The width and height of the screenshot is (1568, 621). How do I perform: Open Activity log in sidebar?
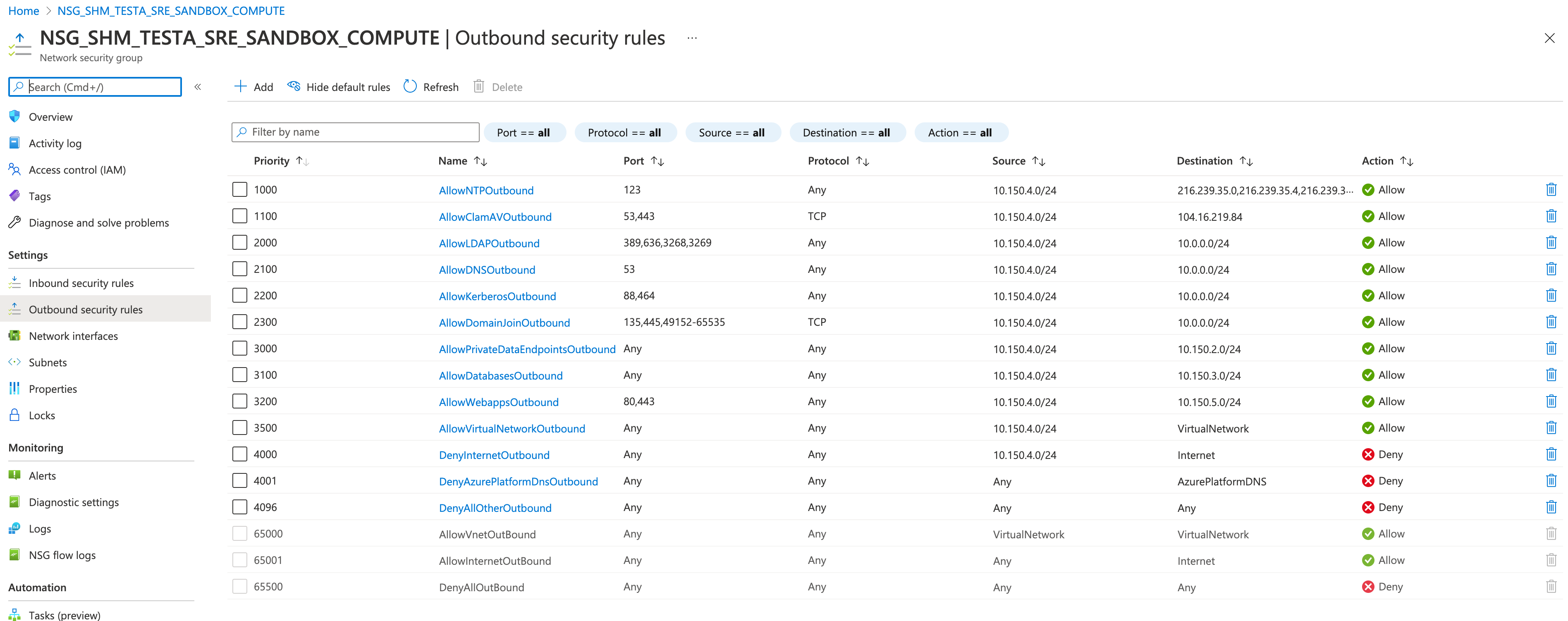(x=55, y=143)
